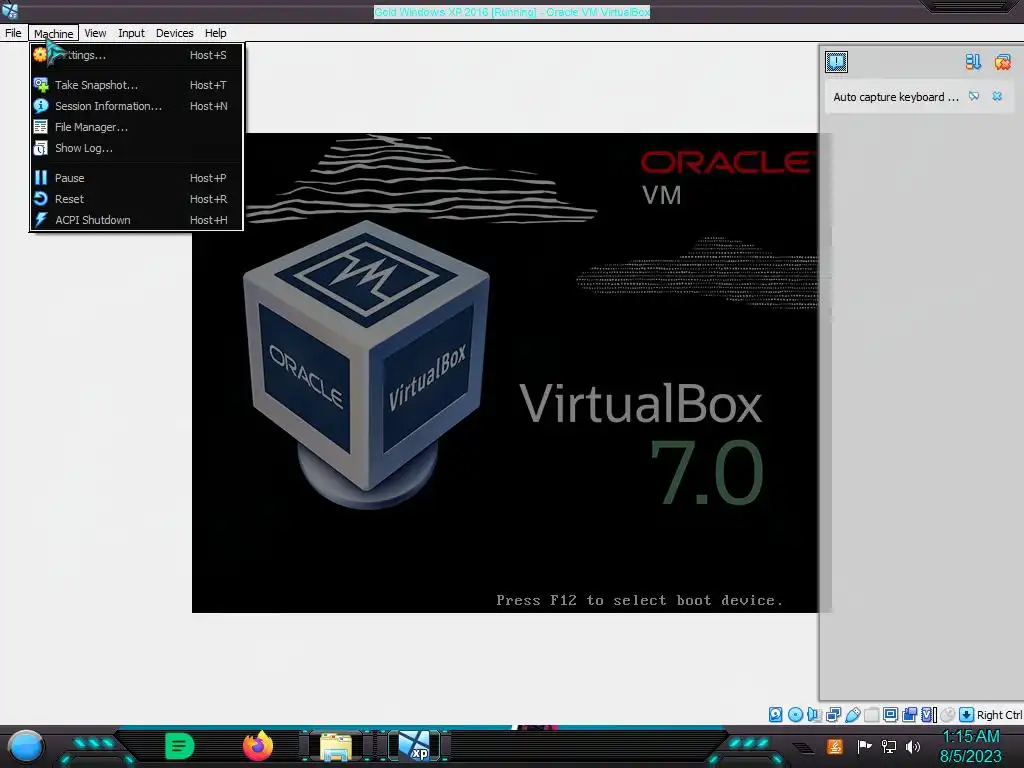Click the notification center toggle icon
Viewport: 1024px width, 768px height.
(837, 62)
